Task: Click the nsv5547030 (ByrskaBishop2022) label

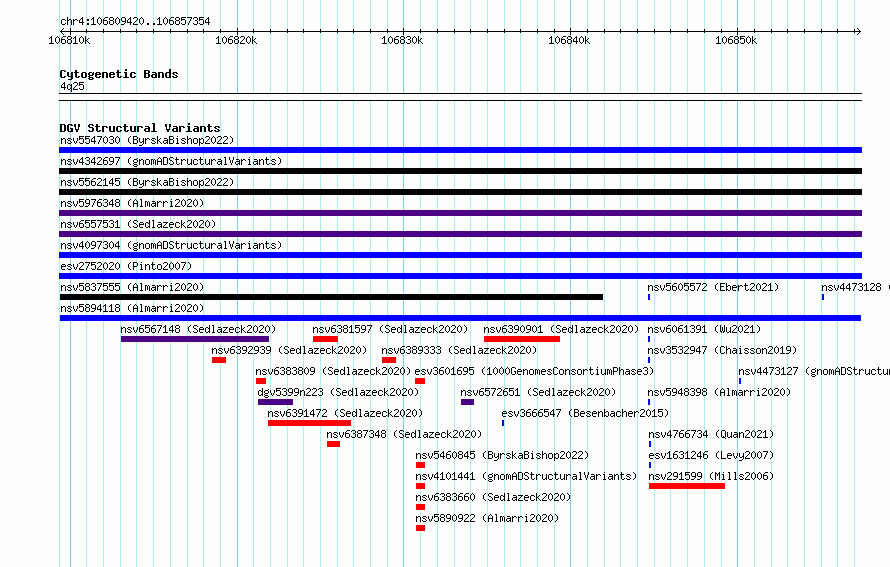Action: [147, 140]
